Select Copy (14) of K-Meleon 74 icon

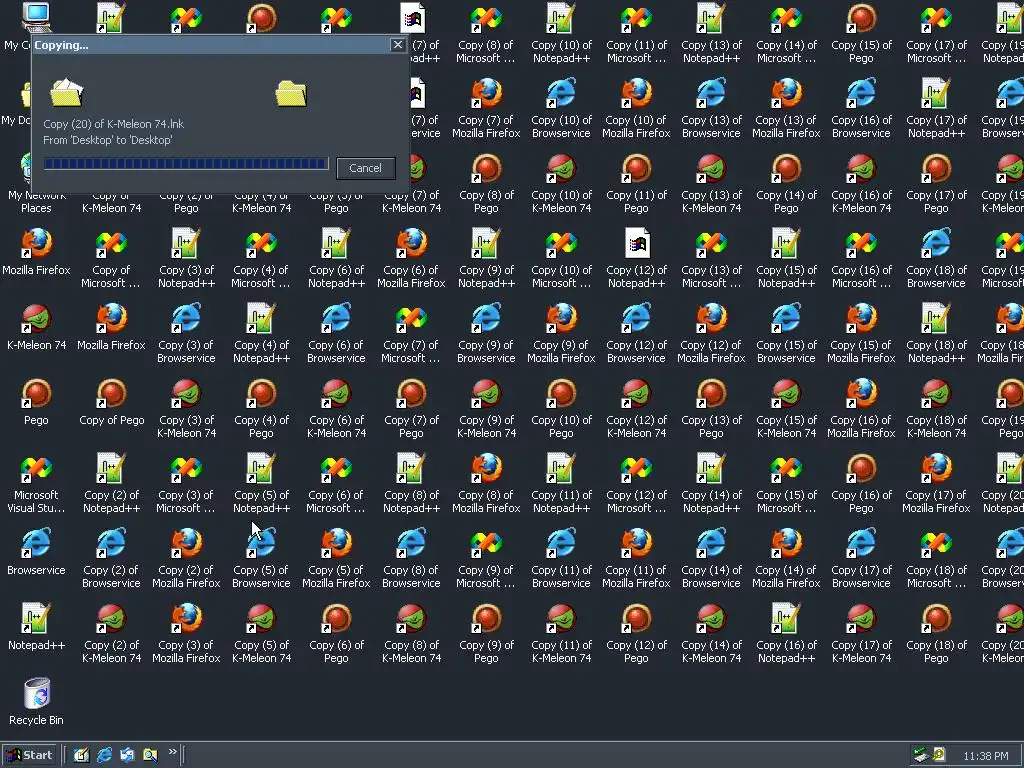coord(711,618)
